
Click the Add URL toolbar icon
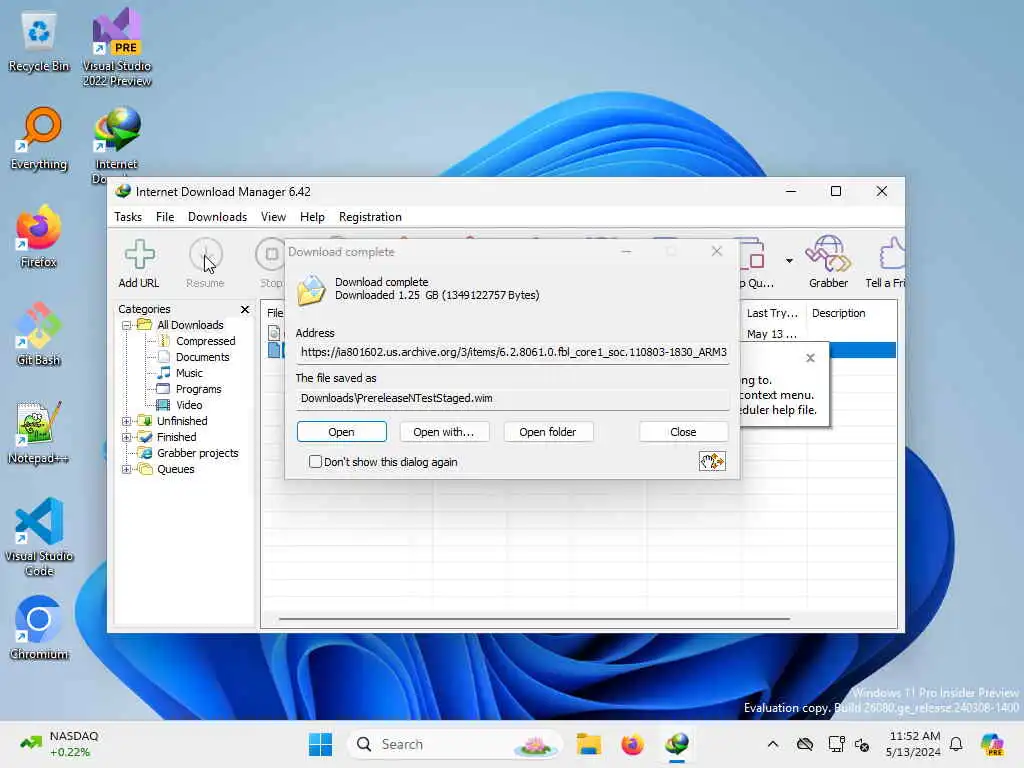click(139, 264)
